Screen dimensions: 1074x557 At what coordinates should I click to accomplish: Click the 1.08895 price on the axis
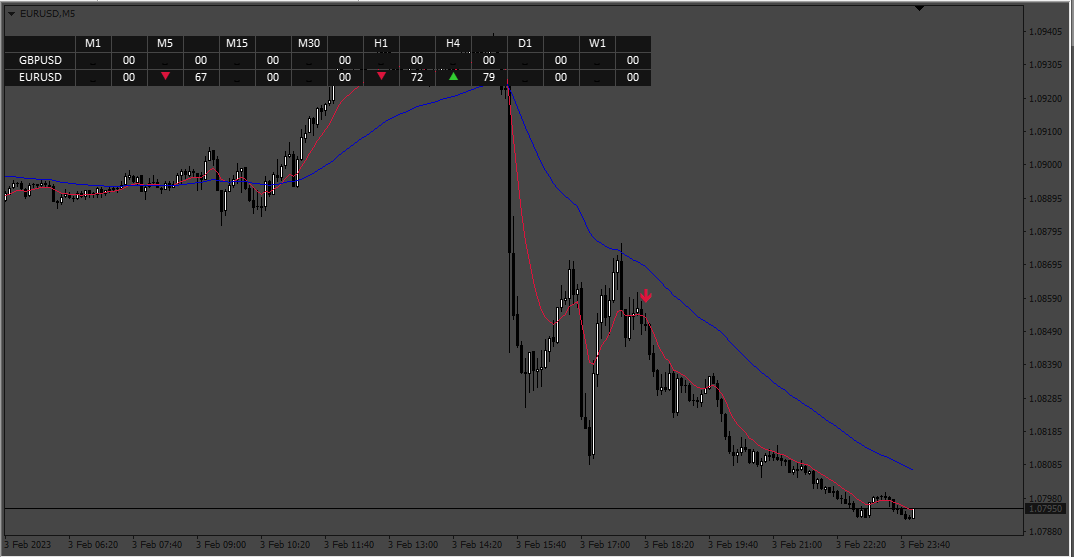(1045, 199)
